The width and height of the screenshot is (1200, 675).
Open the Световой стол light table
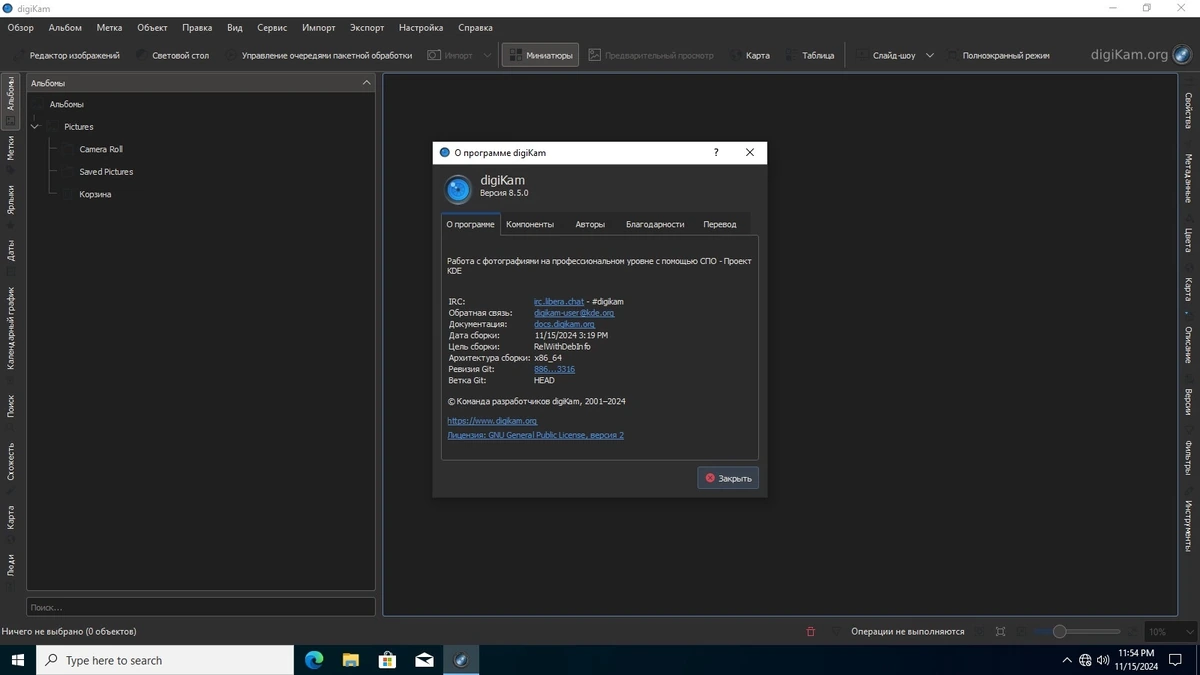point(172,56)
